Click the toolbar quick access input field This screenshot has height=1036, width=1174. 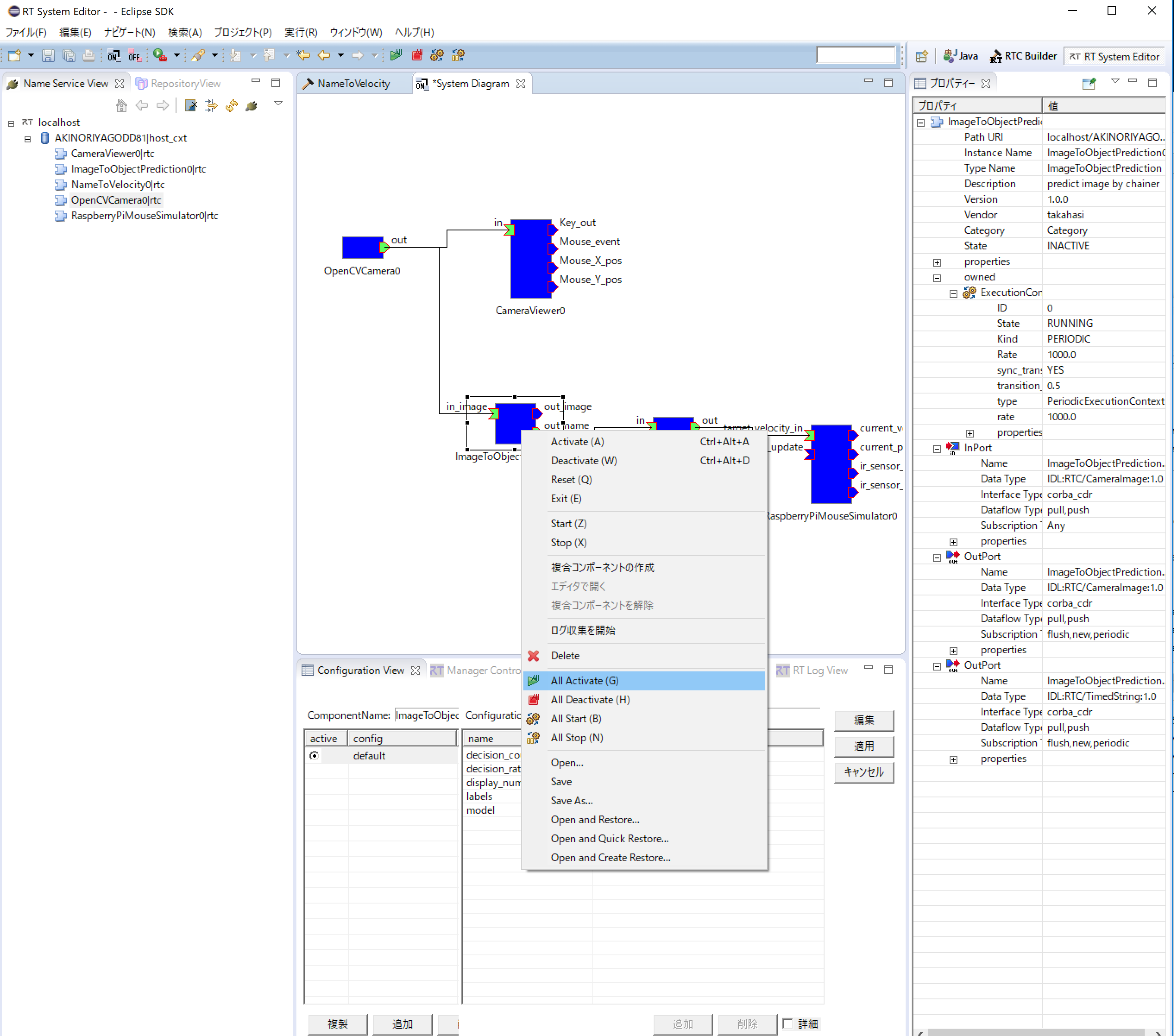(x=856, y=55)
